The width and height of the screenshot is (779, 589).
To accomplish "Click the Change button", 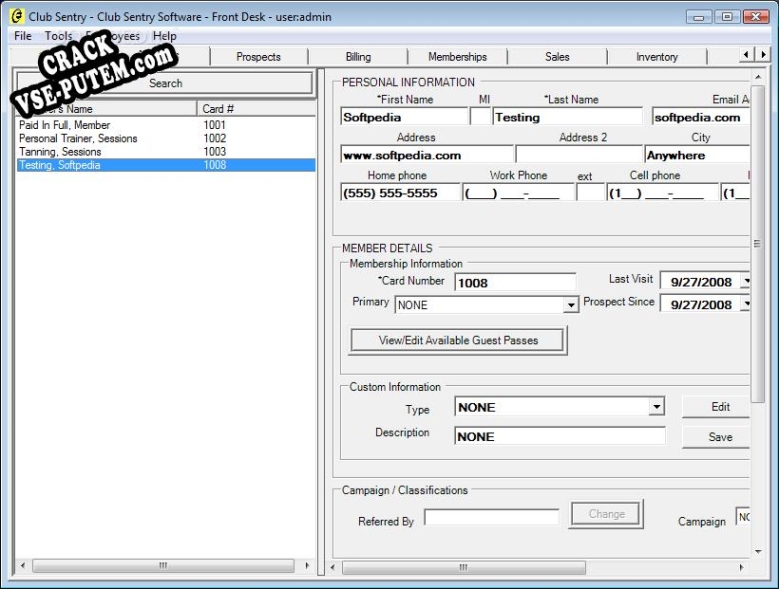I will (x=606, y=514).
